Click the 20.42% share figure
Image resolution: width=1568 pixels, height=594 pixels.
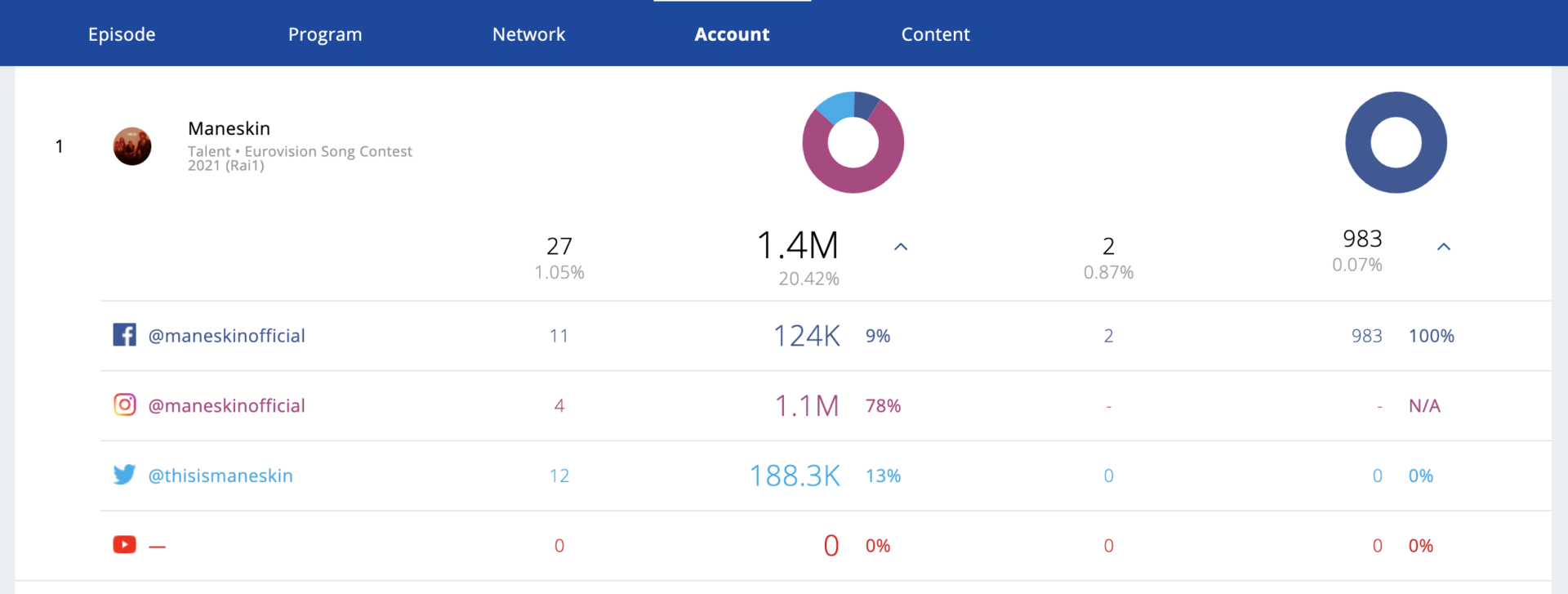808,279
